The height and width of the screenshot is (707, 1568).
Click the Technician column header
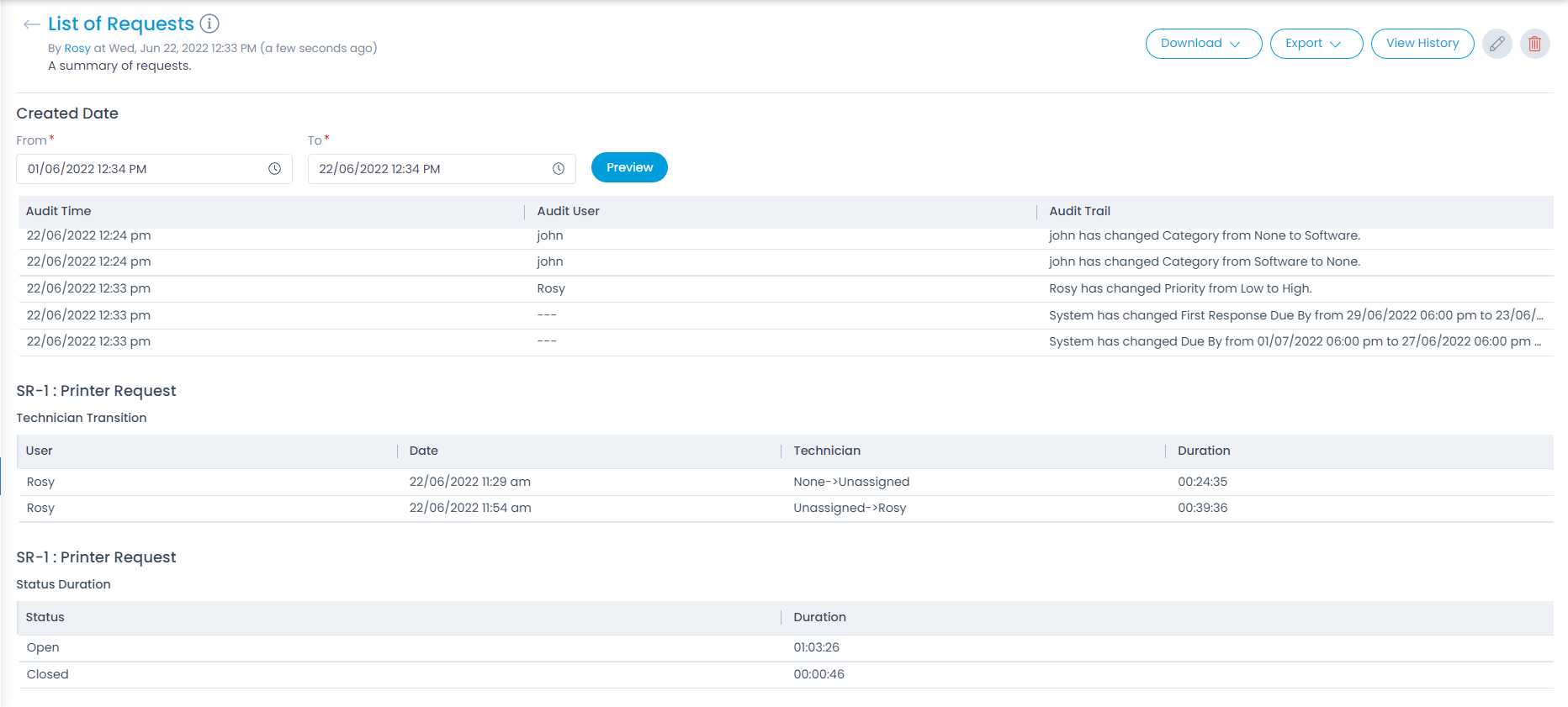coord(827,451)
